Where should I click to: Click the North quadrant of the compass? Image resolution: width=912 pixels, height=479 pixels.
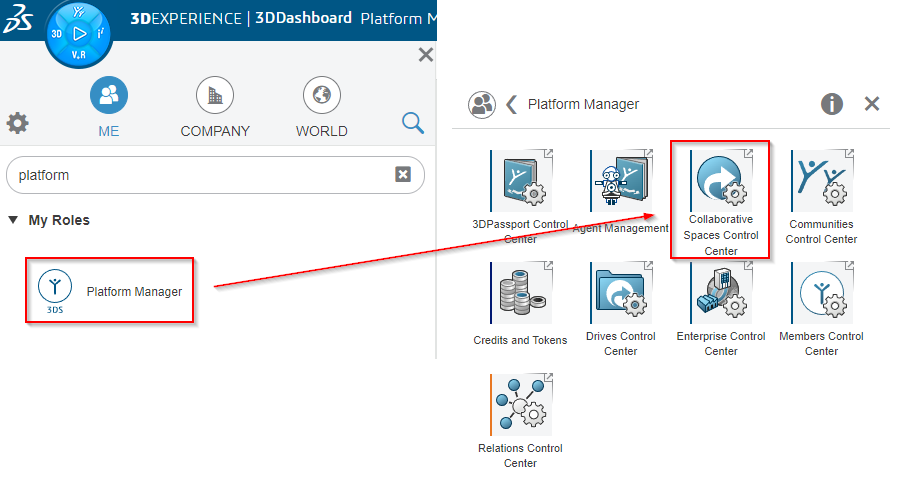[x=79, y=12]
